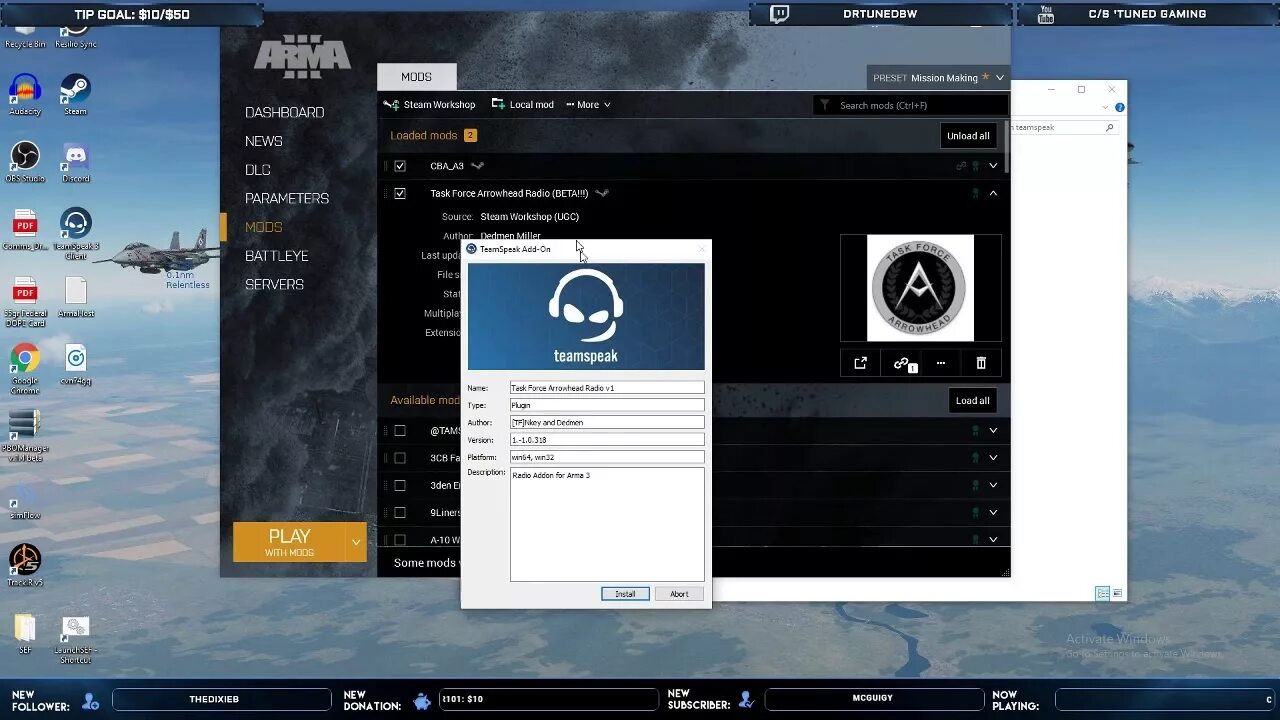
Task: Switch Explorer to large icons view
Action: coord(1118,593)
